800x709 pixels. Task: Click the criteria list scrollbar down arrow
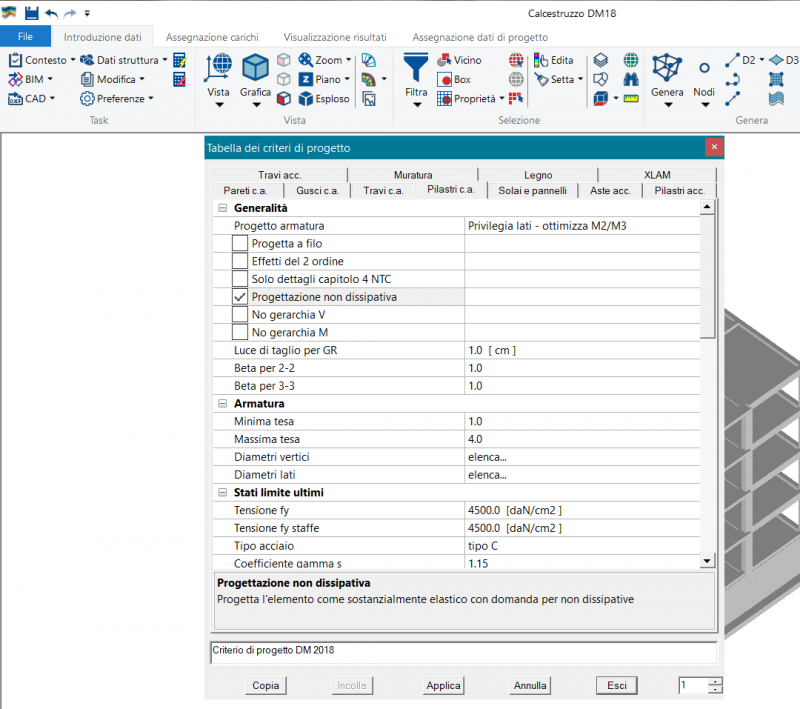coord(707,561)
